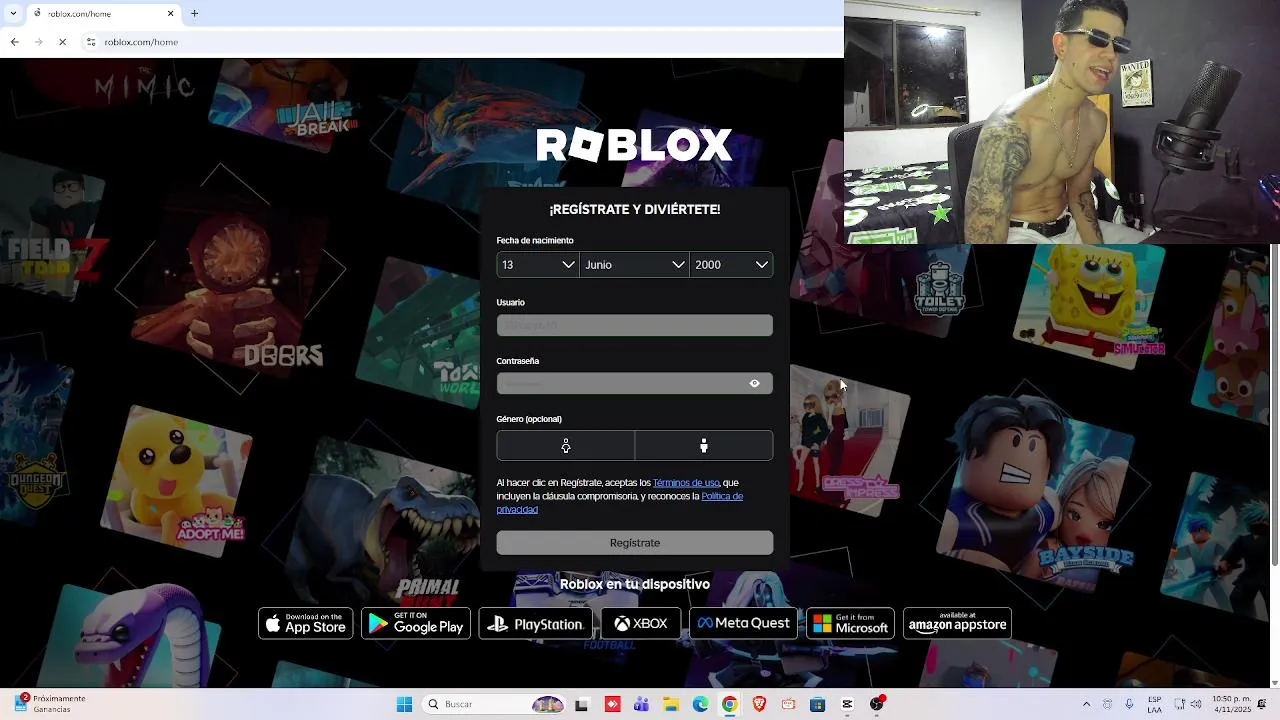
Task: Open the Windows Start menu
Action: coord(404,705)
